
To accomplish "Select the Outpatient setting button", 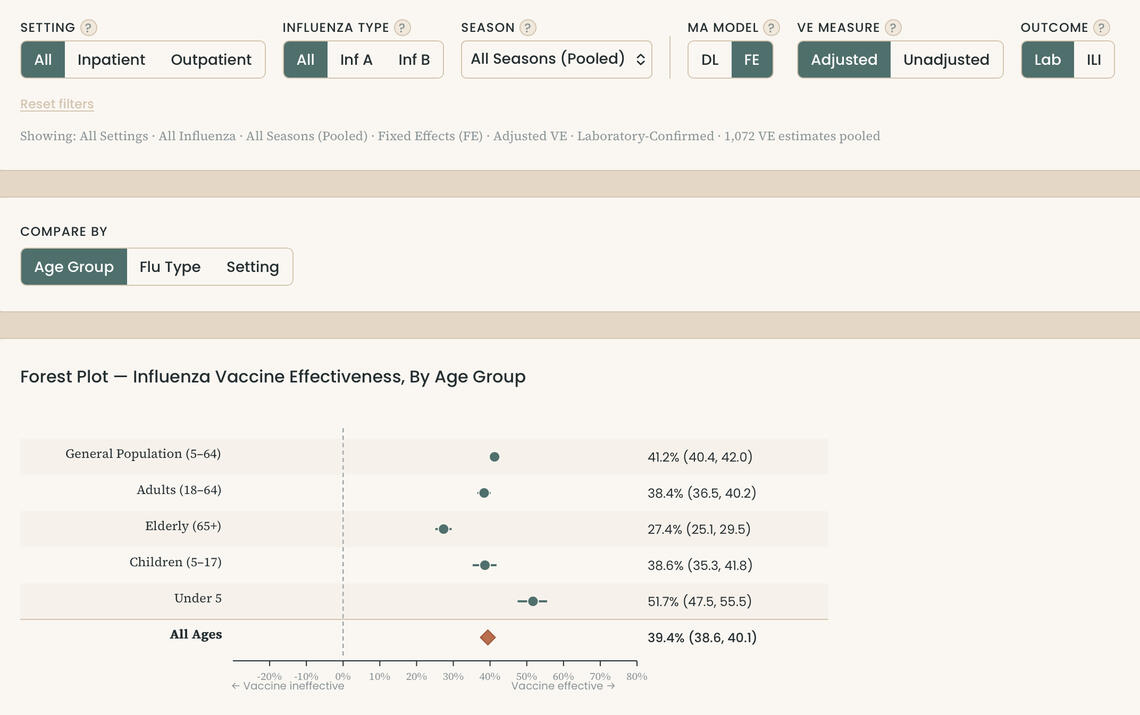I will tap(211, 60).
